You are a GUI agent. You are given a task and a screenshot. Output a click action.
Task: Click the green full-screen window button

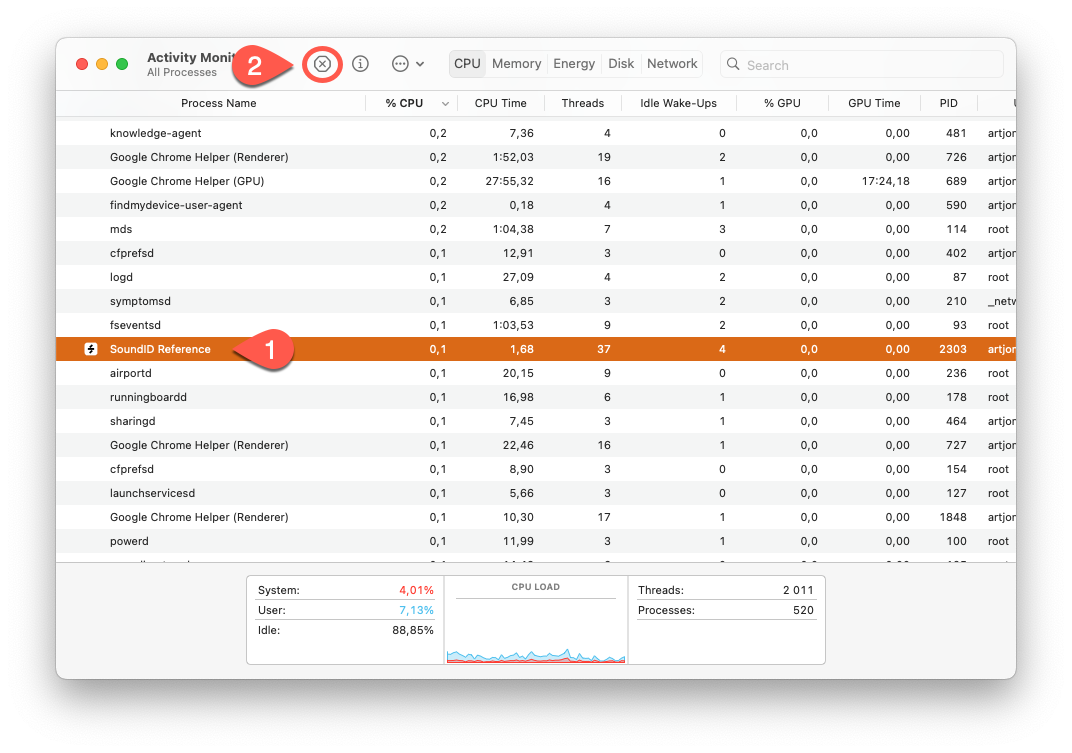pos(122,64)
